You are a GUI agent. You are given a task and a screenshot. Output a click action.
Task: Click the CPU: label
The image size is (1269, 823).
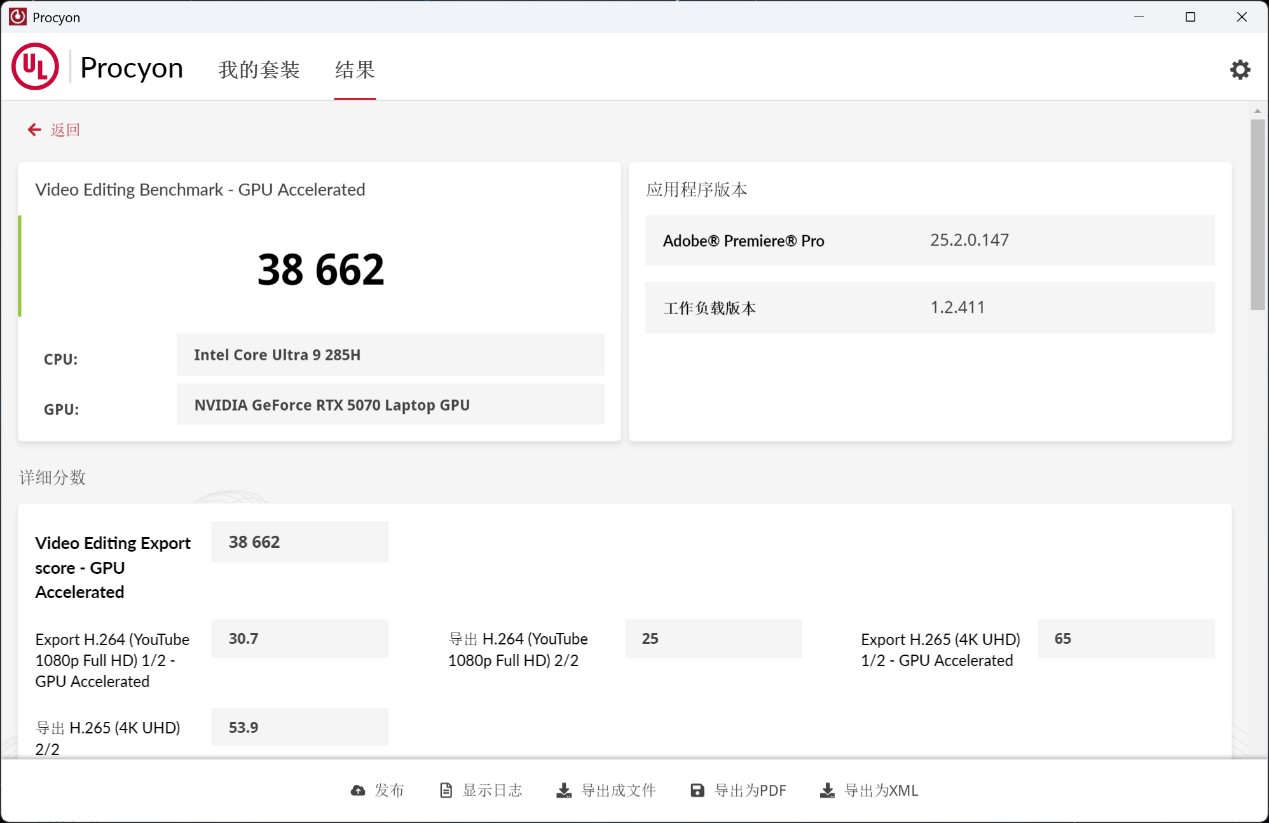61,359
